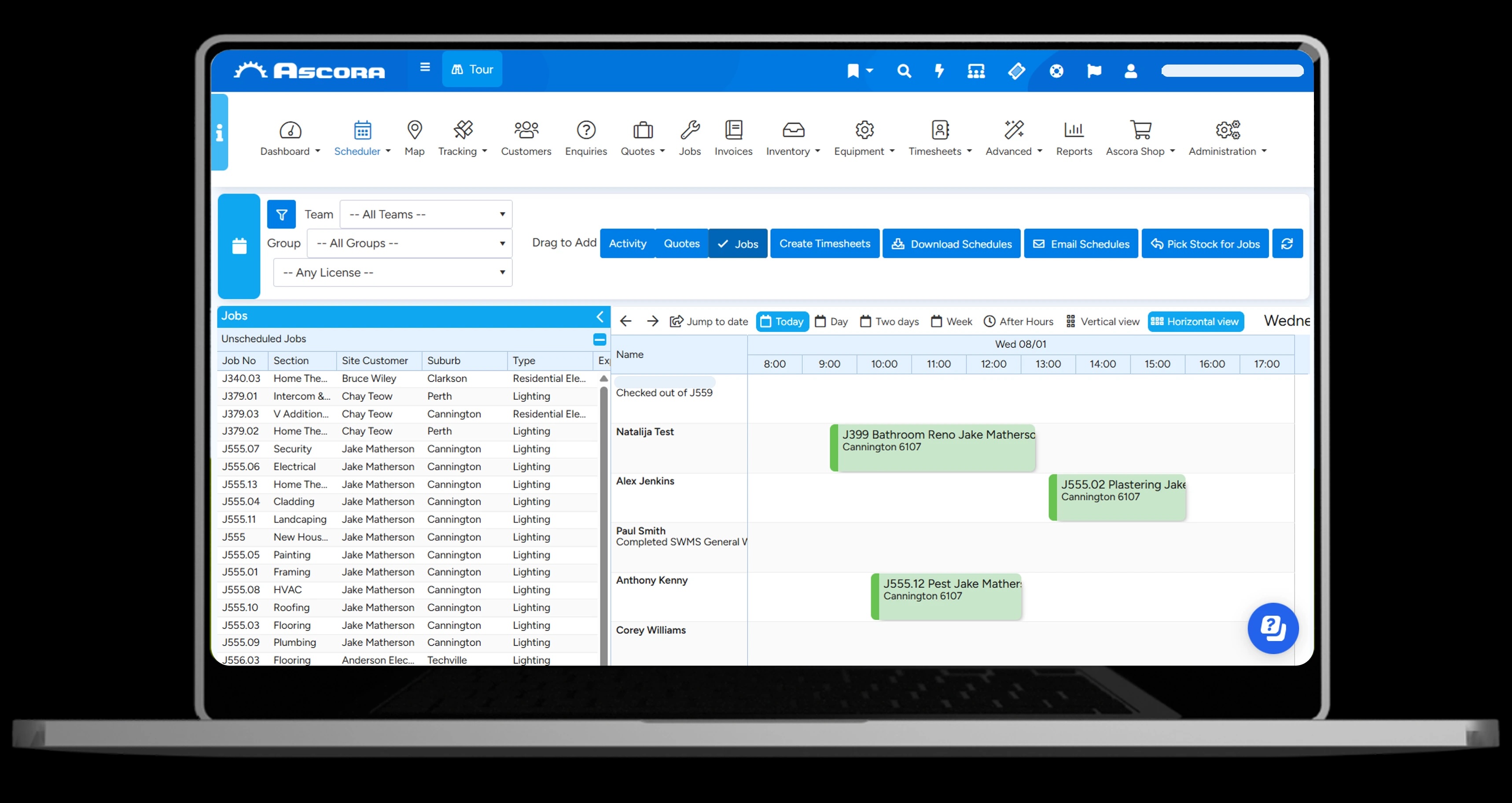Open the All Teams dropdown
The image size is (1512, 803).
point(425,214)
